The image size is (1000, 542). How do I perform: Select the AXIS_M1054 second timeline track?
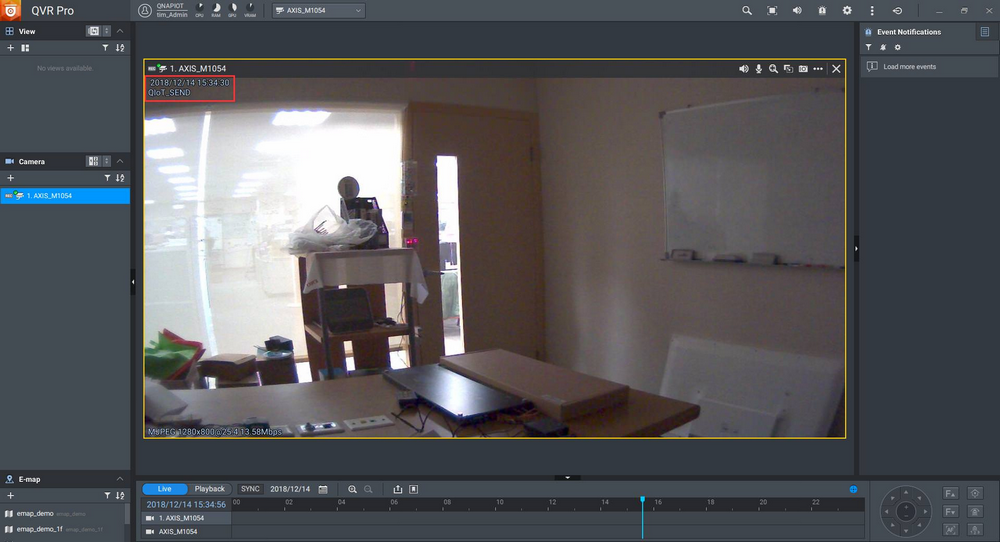pos(186,531)
